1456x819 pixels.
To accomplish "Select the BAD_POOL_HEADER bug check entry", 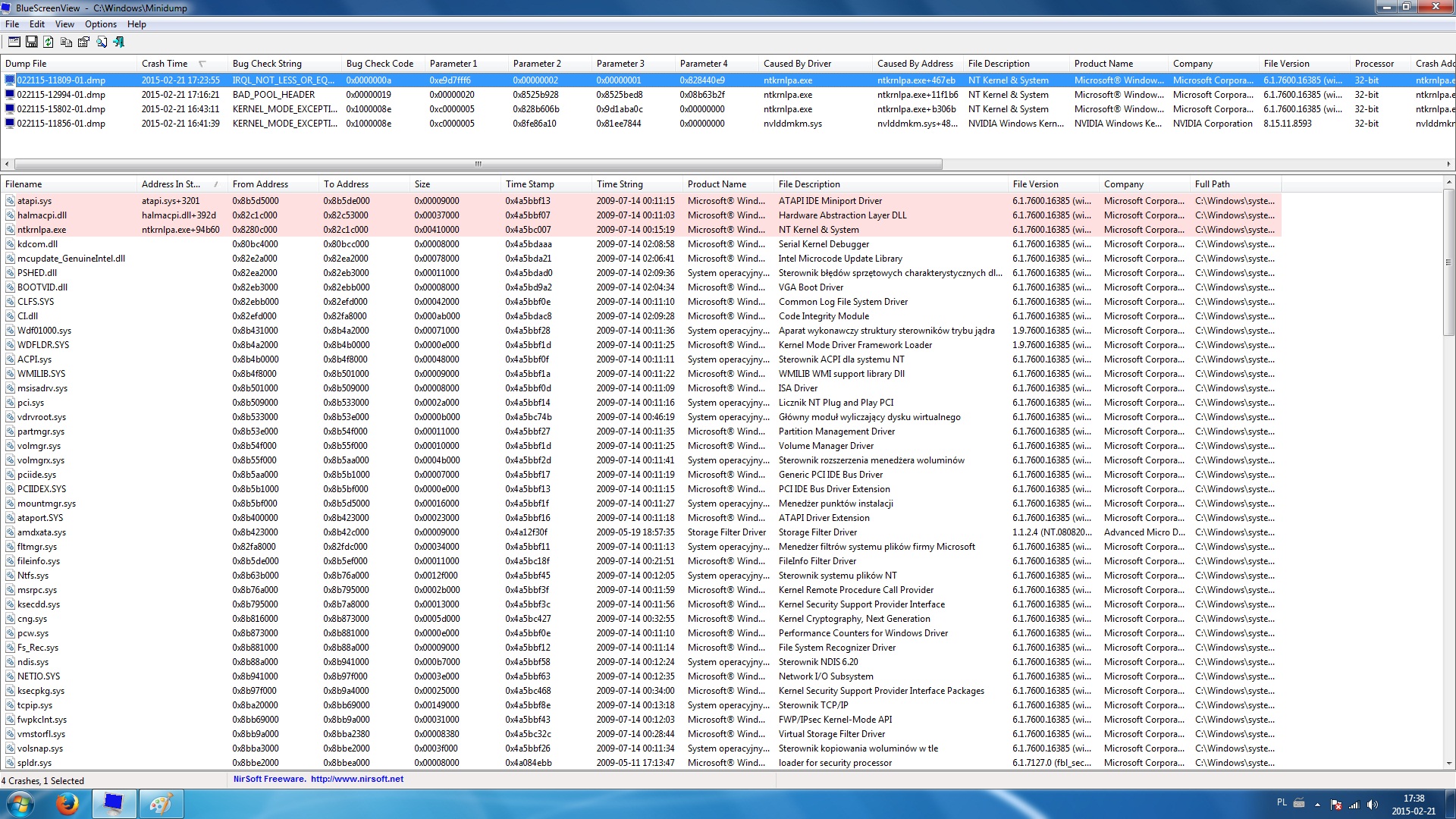I will pyautogui.click(x=274, y=95).
